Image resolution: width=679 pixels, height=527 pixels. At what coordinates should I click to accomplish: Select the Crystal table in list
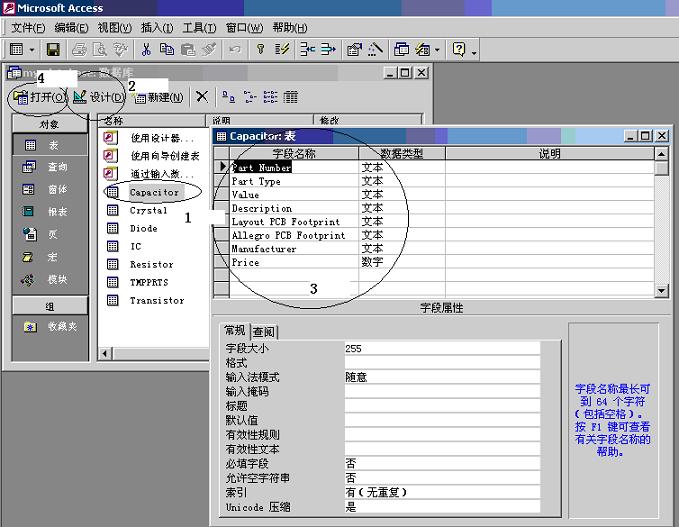pyautogui.click(x=149, y=210)
